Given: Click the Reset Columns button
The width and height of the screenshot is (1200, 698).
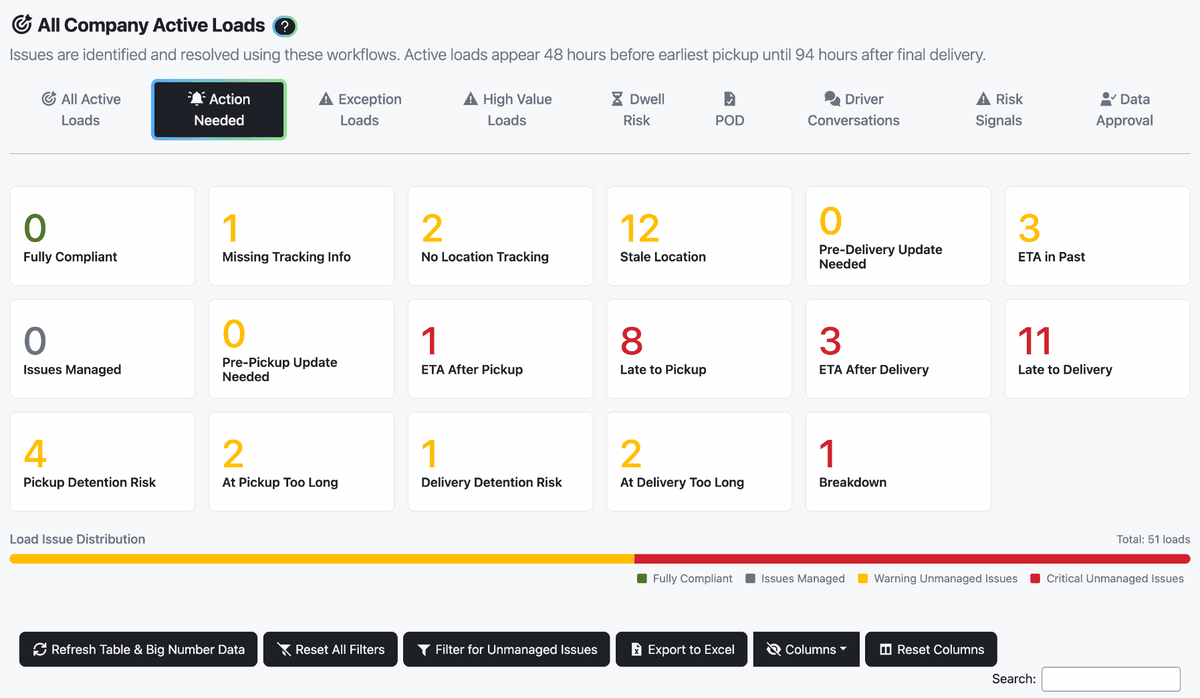Looking at the screenshot, I should [931, 649].
